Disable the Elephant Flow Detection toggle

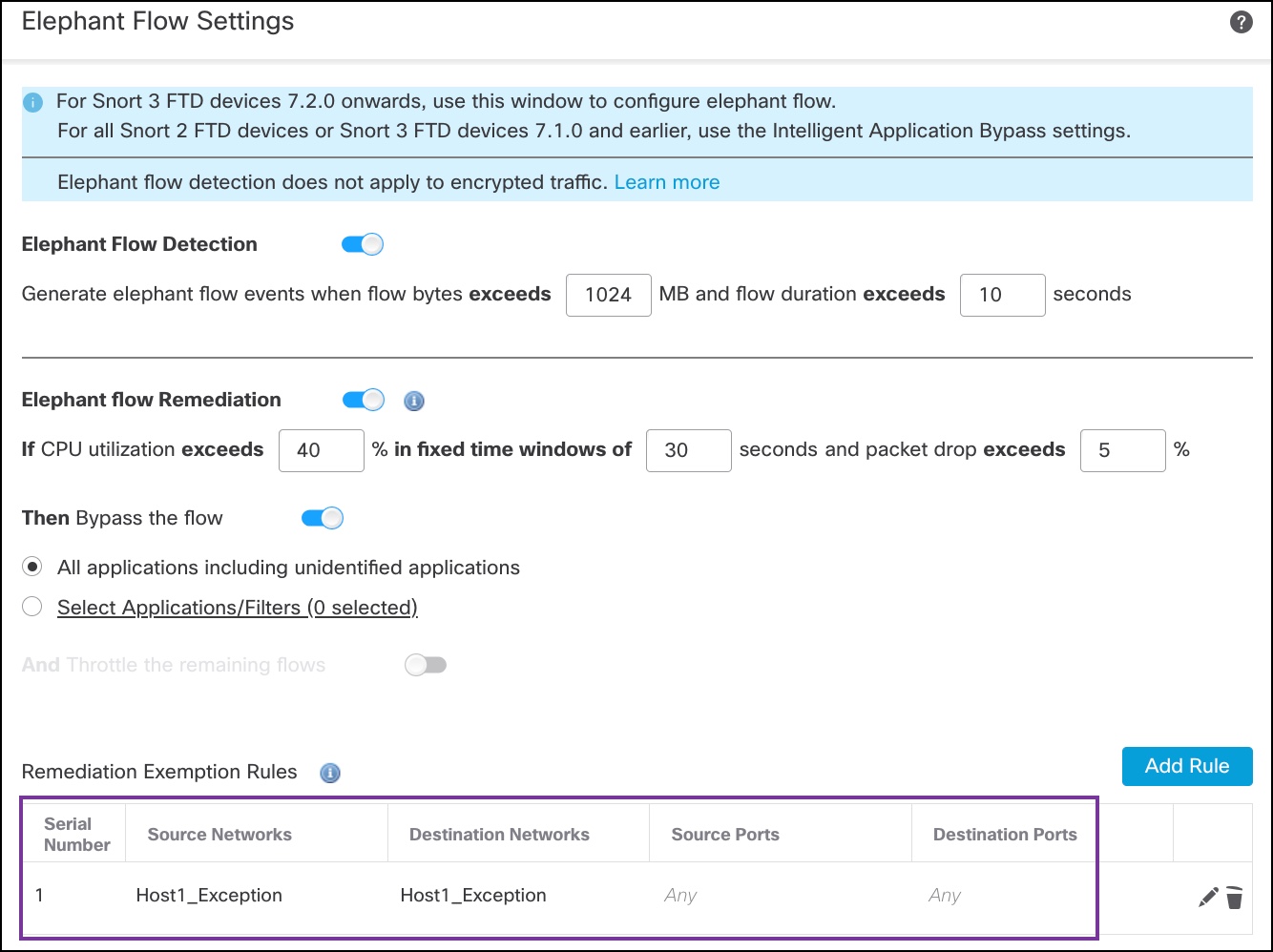363,244
